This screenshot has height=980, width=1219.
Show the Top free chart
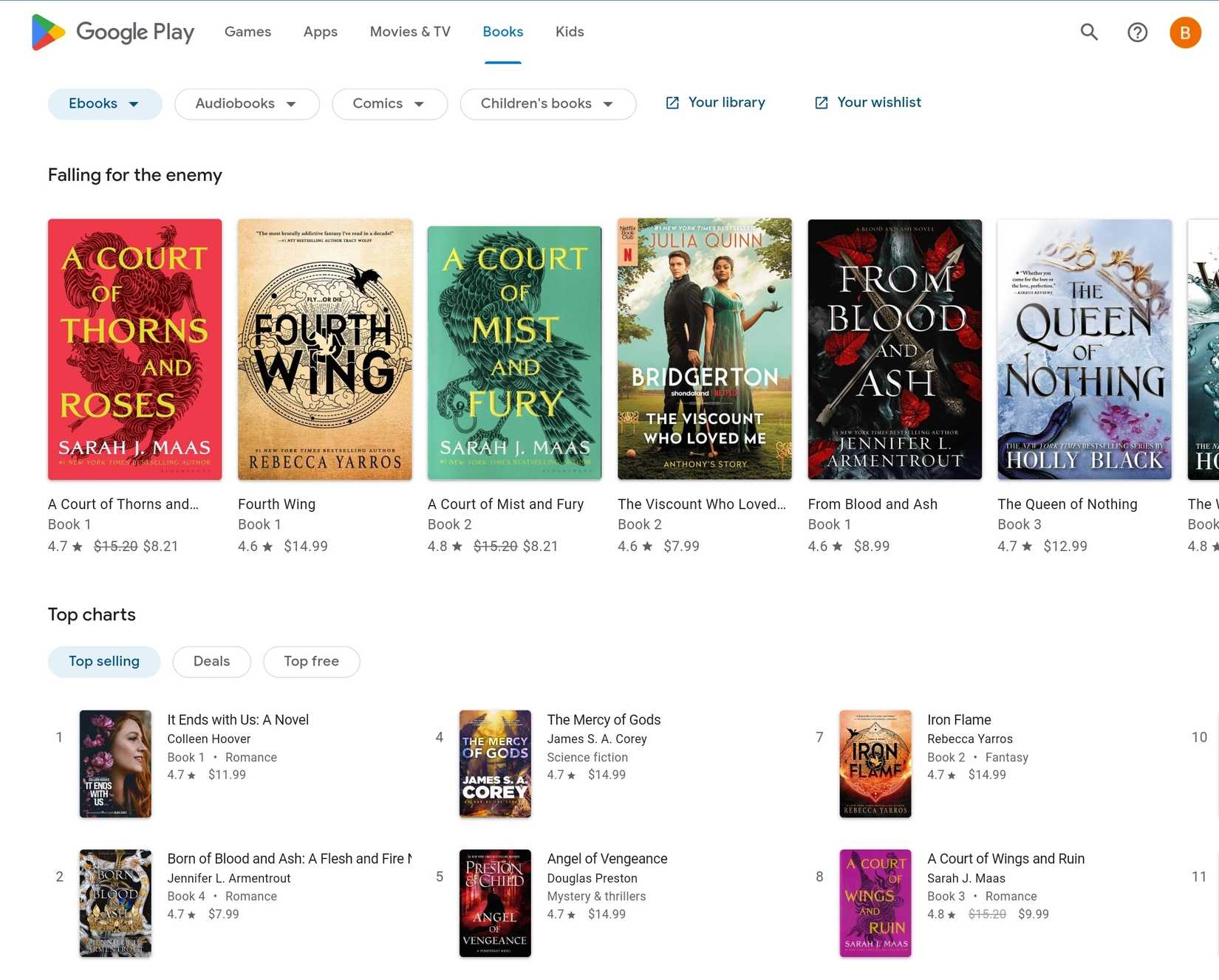pyautogui.click(x=311, y=661)
